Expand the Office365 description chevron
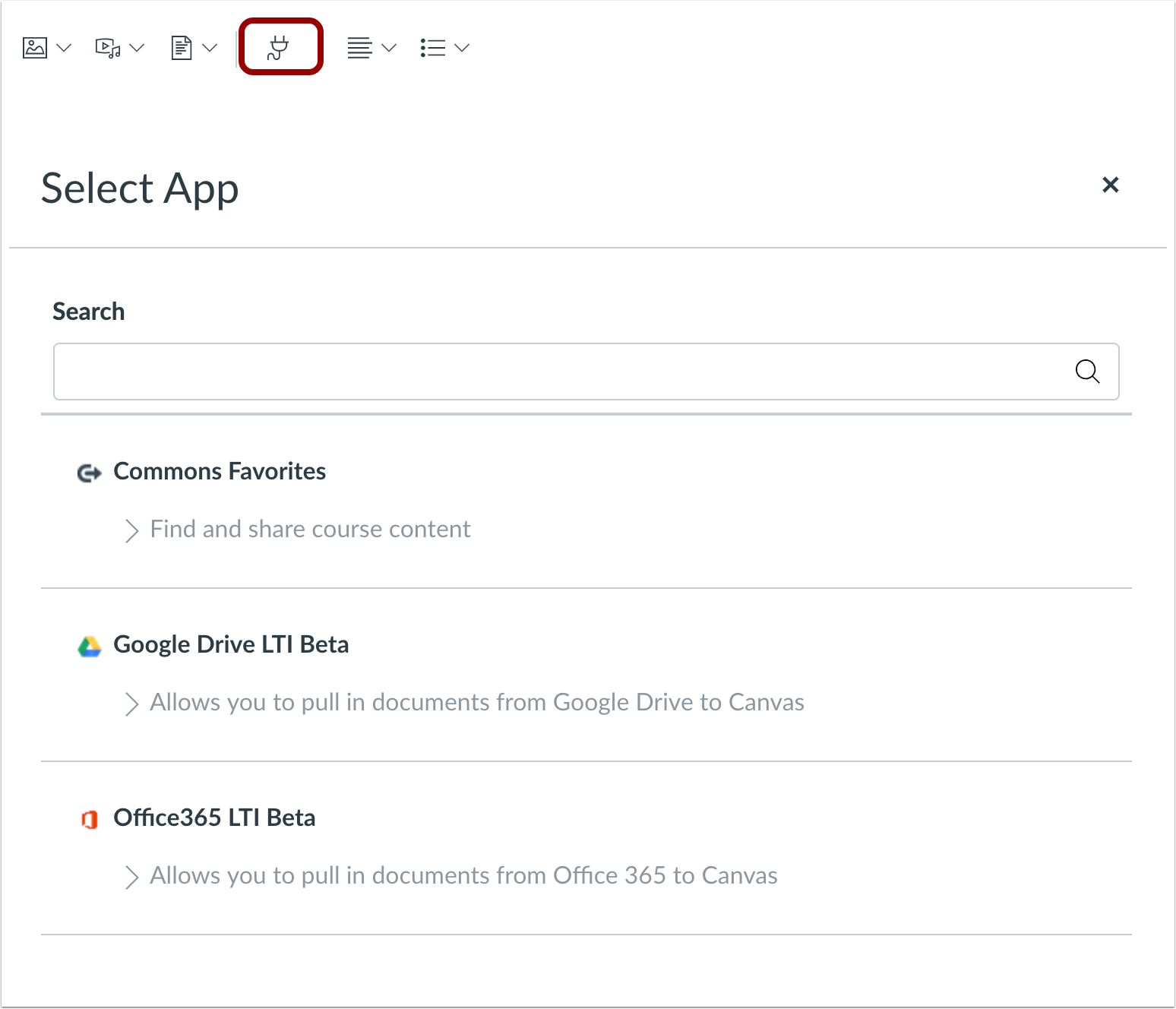 pyautogui.click(x=131, y=877)
